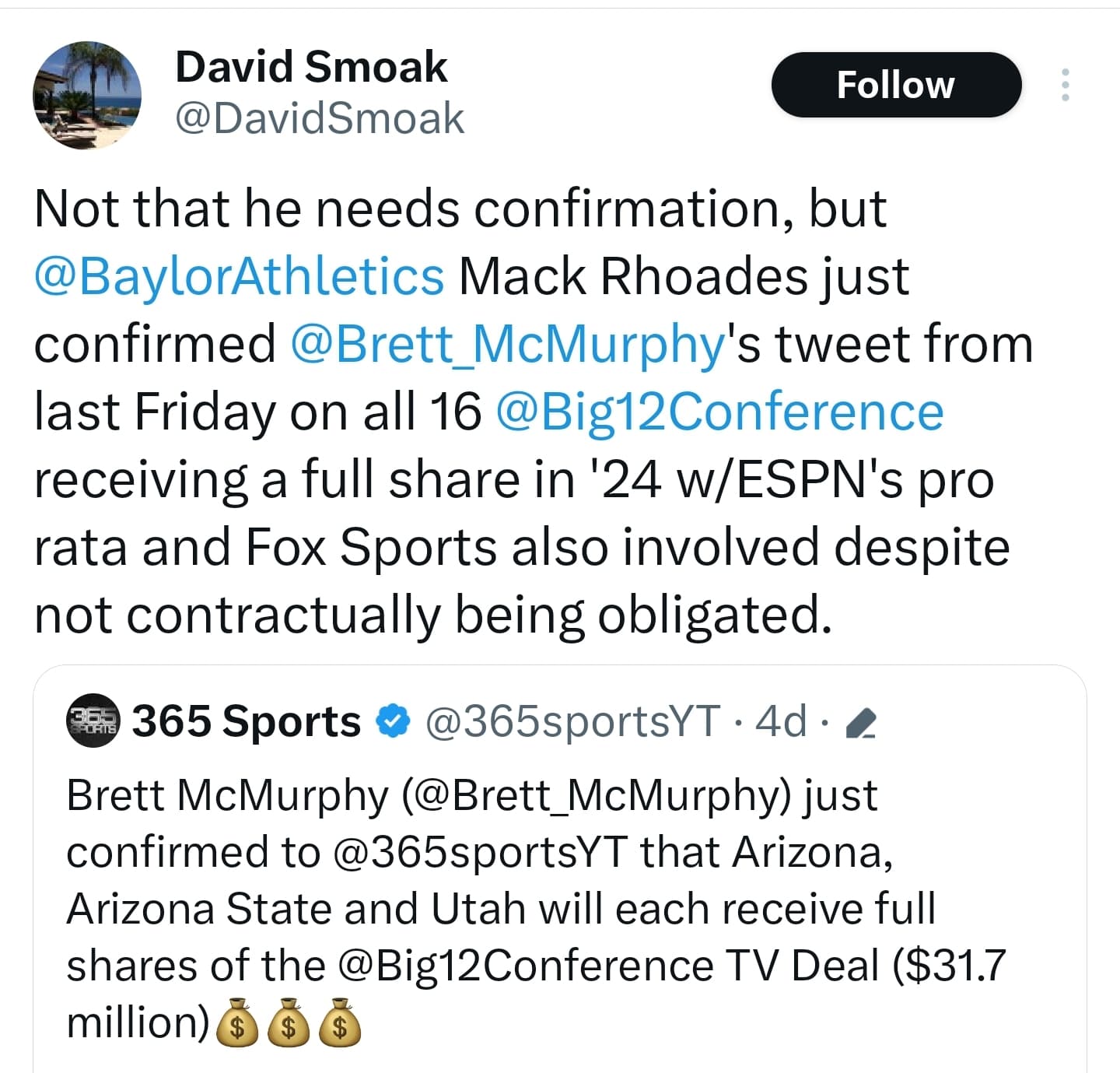Click the second money bag emoji
1120x1073 pixels.
point(288,1022)
